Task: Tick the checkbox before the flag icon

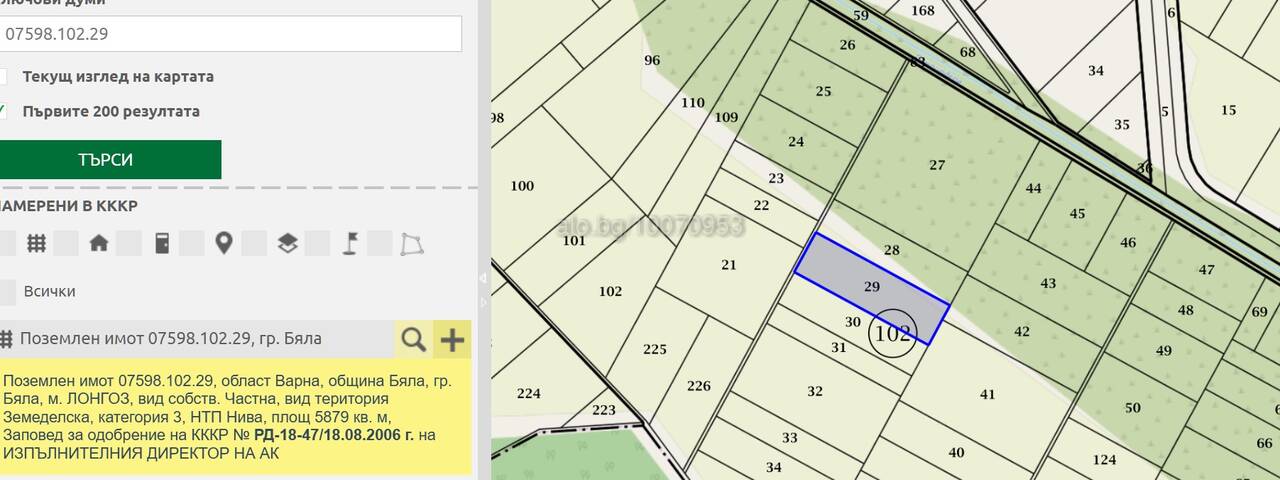Action: coord(317,243)
